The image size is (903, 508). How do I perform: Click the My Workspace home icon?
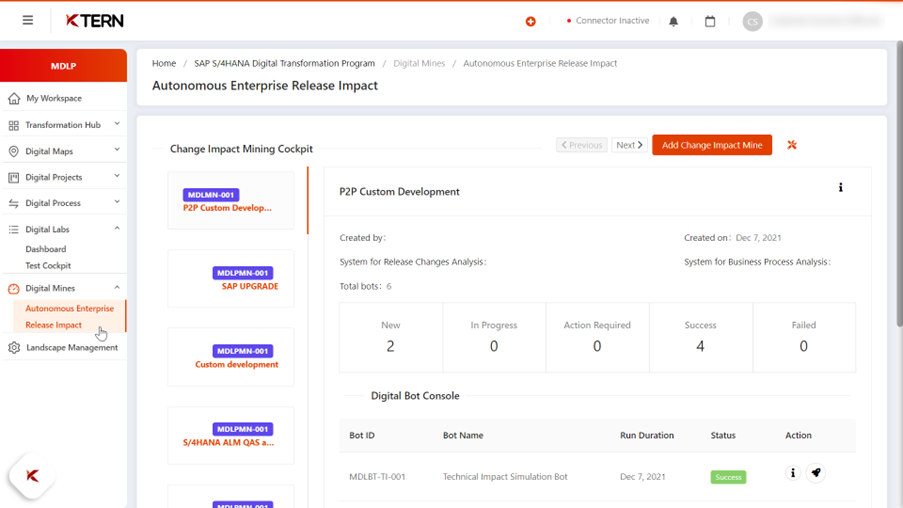[14, 98]
